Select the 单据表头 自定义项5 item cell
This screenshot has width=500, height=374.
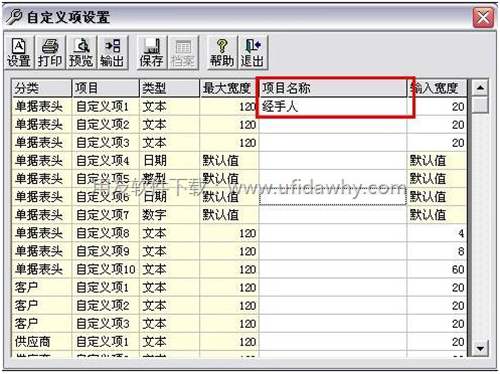point(106,179)
